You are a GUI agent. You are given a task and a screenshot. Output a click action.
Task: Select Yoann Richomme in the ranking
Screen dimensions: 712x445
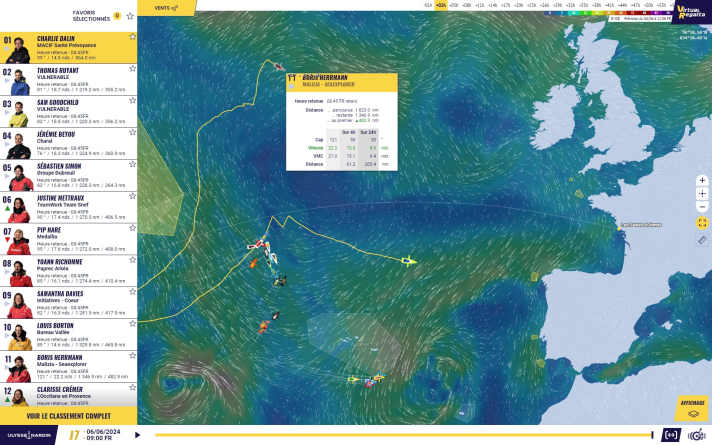[69, 271]
